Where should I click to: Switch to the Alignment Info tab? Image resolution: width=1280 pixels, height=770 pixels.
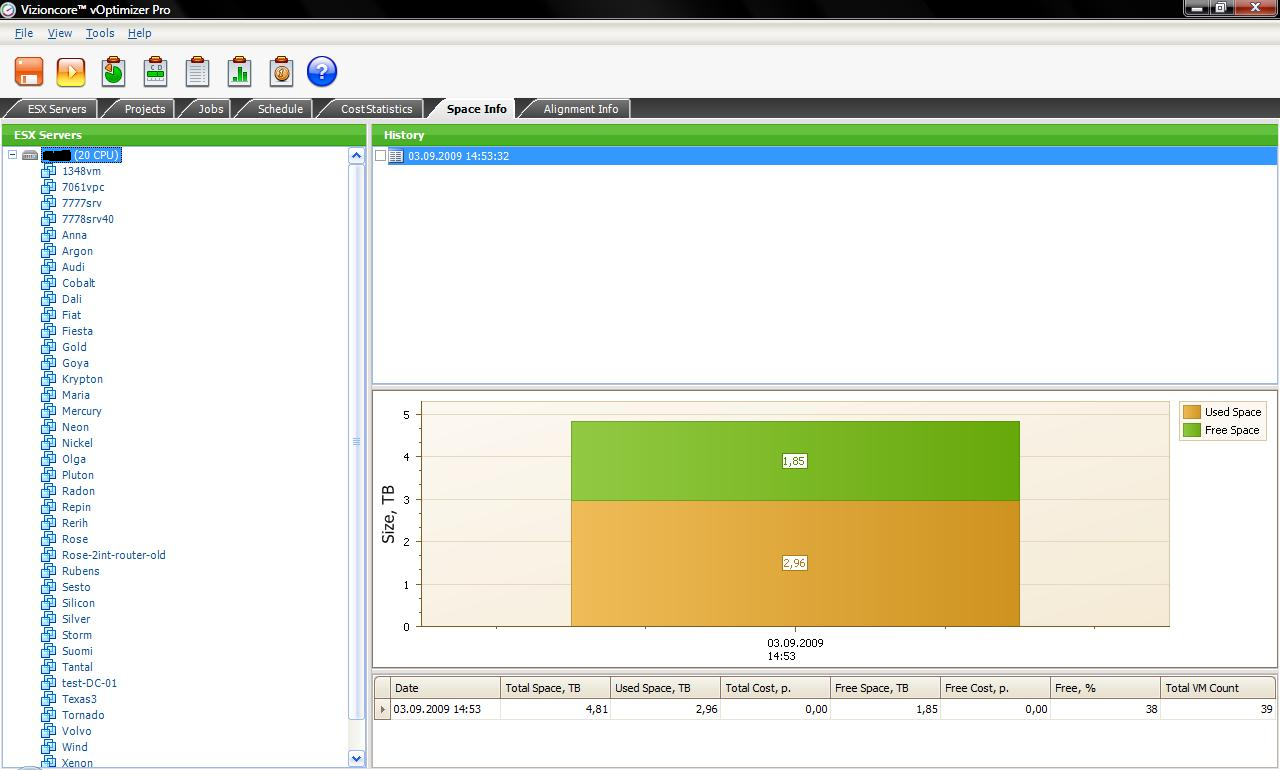[580, 109]
